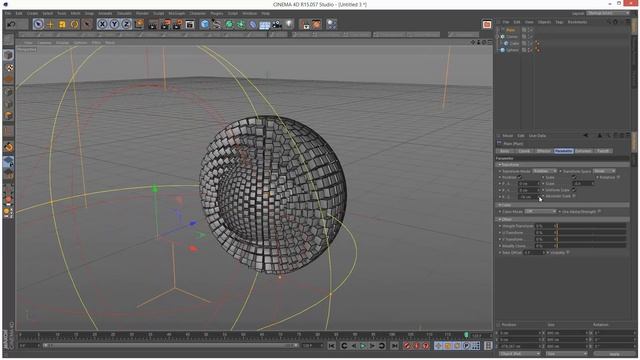Open the Size dropdown in Coordinates

[x=567, y=354]
